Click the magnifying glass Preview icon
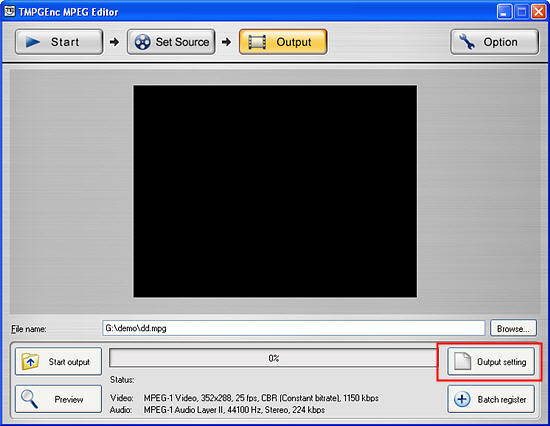Image resolution: width=550 pixels, height=426 pixels. 29,399
